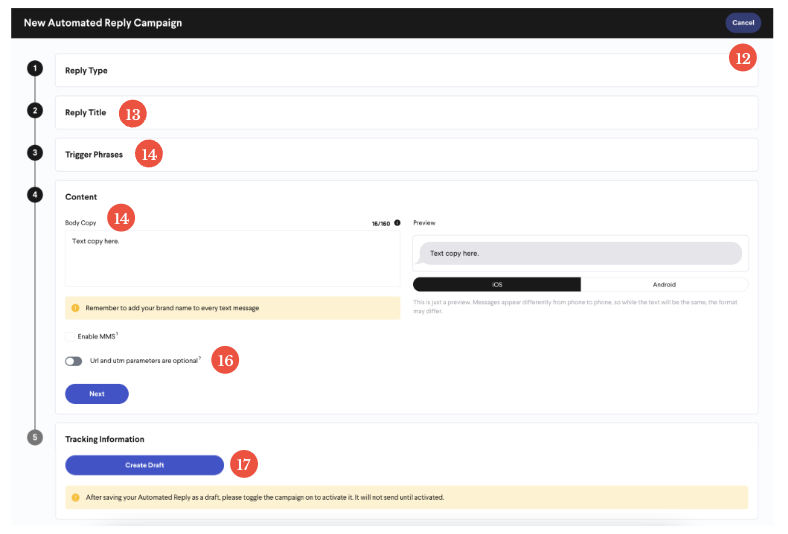Click the Next button
788x534 pixels.
(96, 394)
